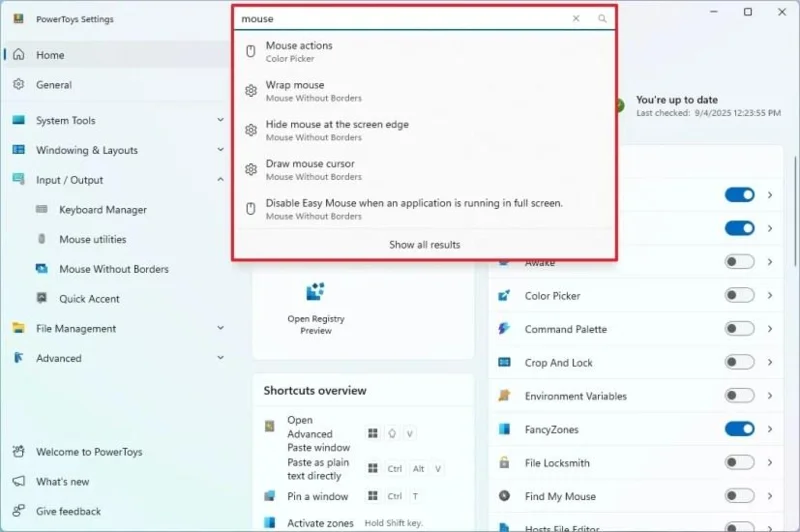Screen dimensions: 800x532
Task: Click the Give feedback icon
Action: point(19,511)
